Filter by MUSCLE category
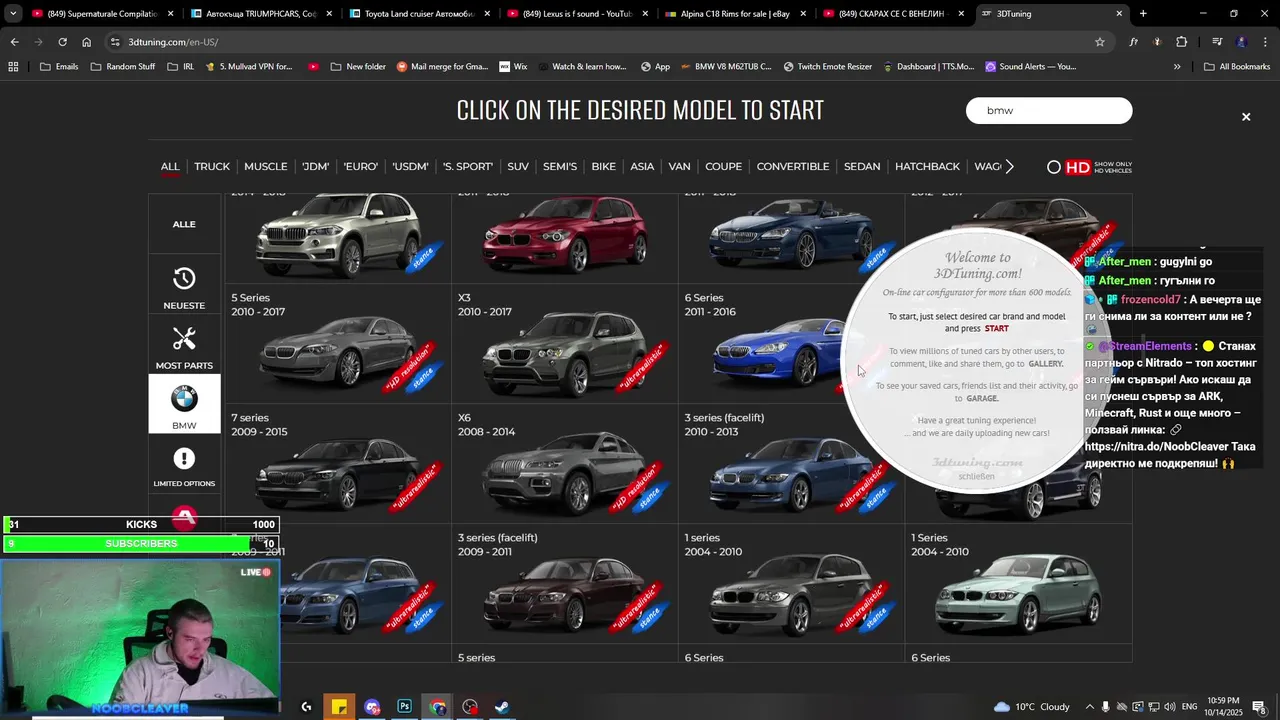This screenshot has width=1280, height=720. coord(265,167)
